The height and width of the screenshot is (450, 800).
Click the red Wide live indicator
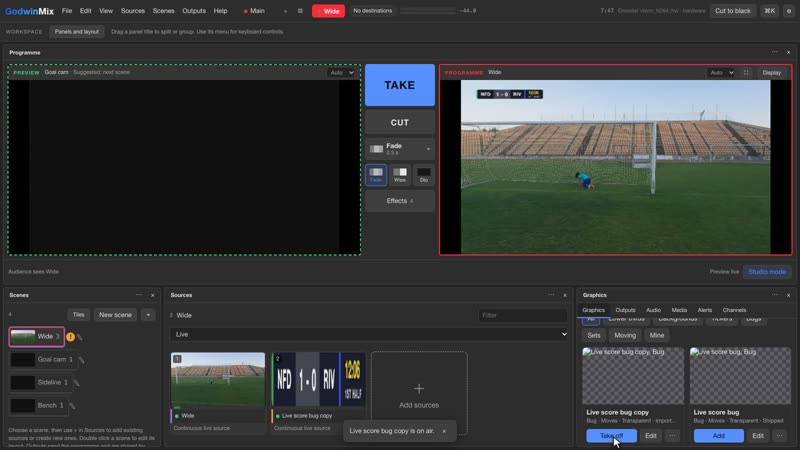click(x=328, y=11)
